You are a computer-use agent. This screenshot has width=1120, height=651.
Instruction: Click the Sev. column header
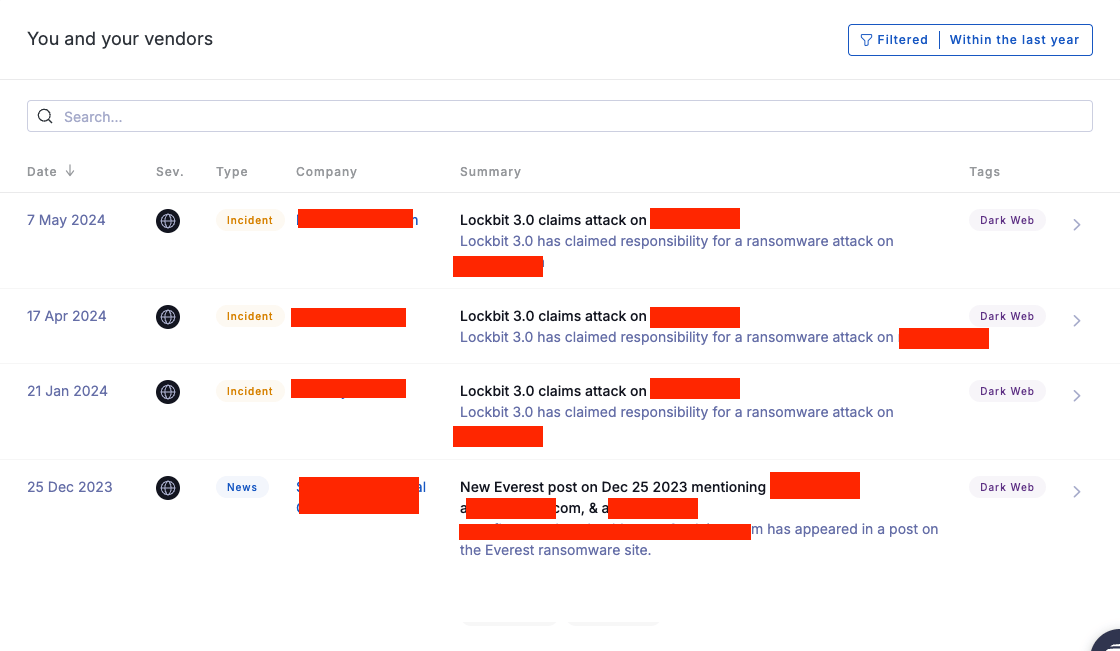point(170,172)
